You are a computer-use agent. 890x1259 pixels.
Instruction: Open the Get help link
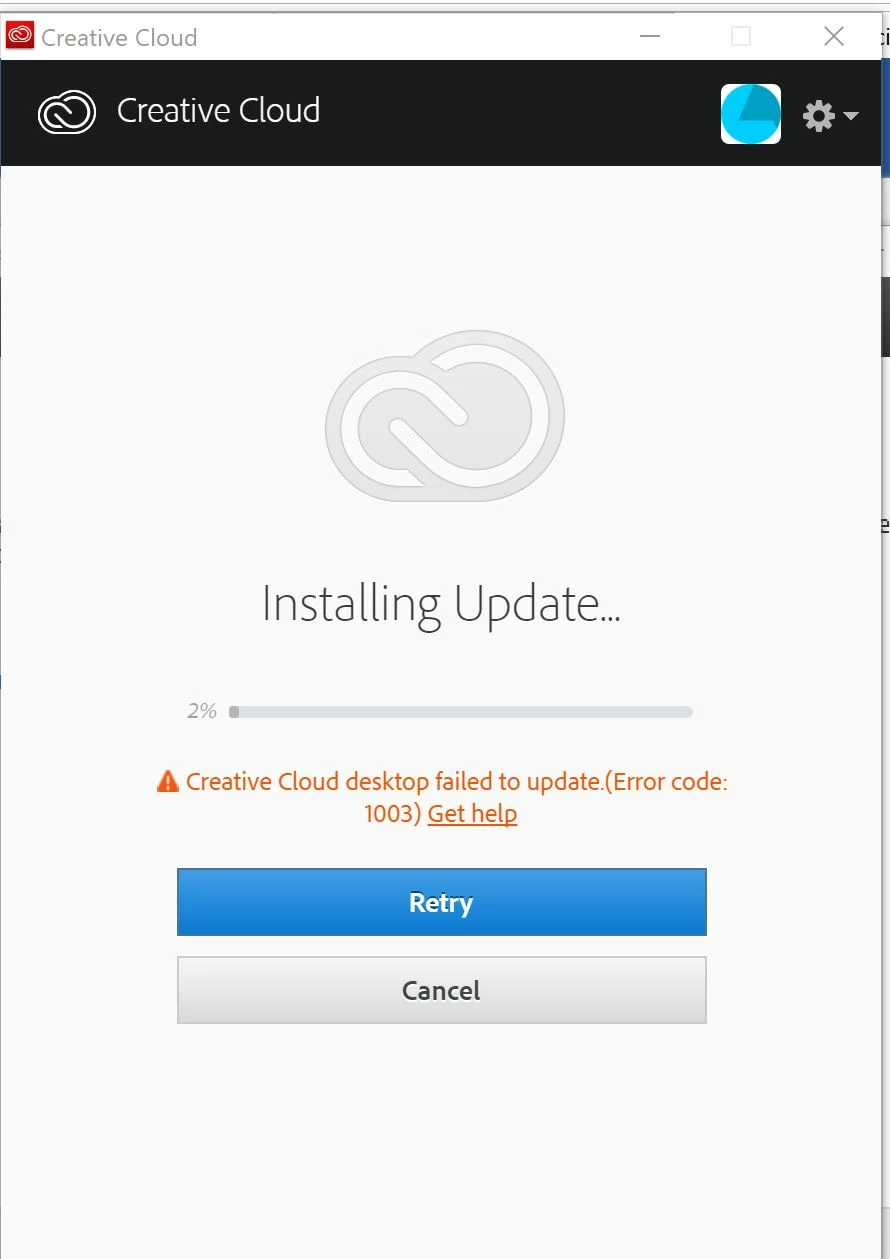point(472,813)
